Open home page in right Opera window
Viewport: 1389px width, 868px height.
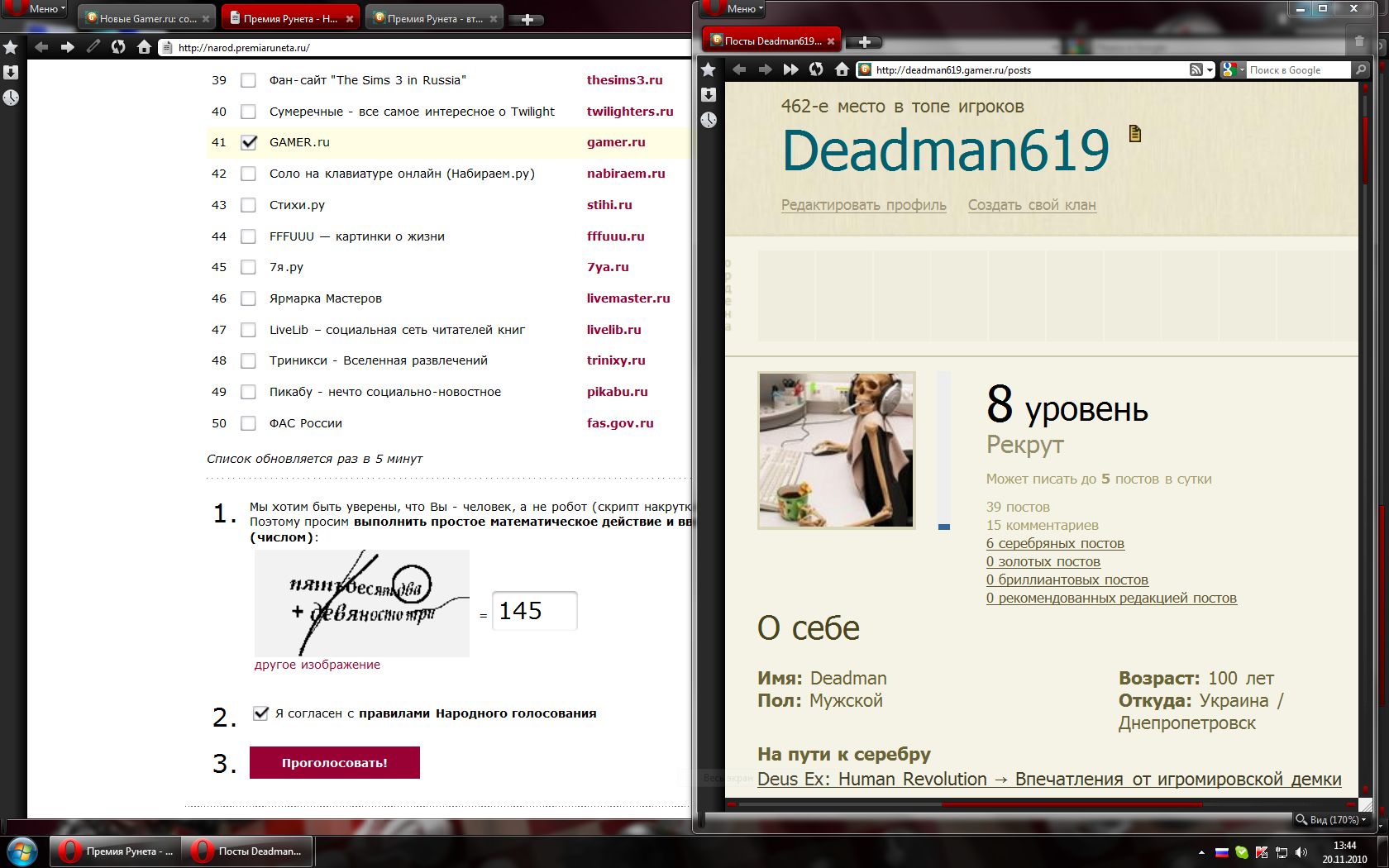pos(842,69)
